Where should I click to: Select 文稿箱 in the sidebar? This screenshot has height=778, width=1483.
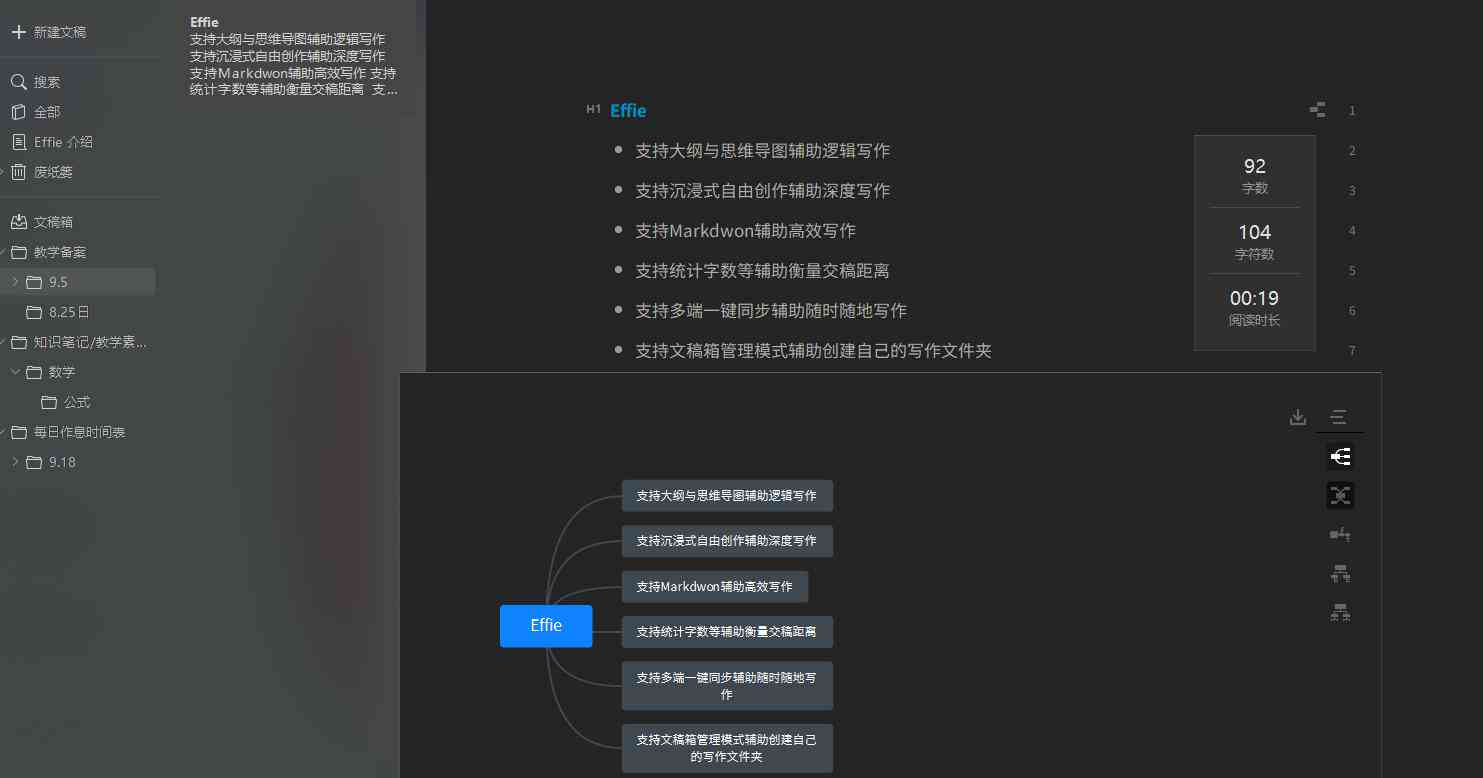pos(53,222)
